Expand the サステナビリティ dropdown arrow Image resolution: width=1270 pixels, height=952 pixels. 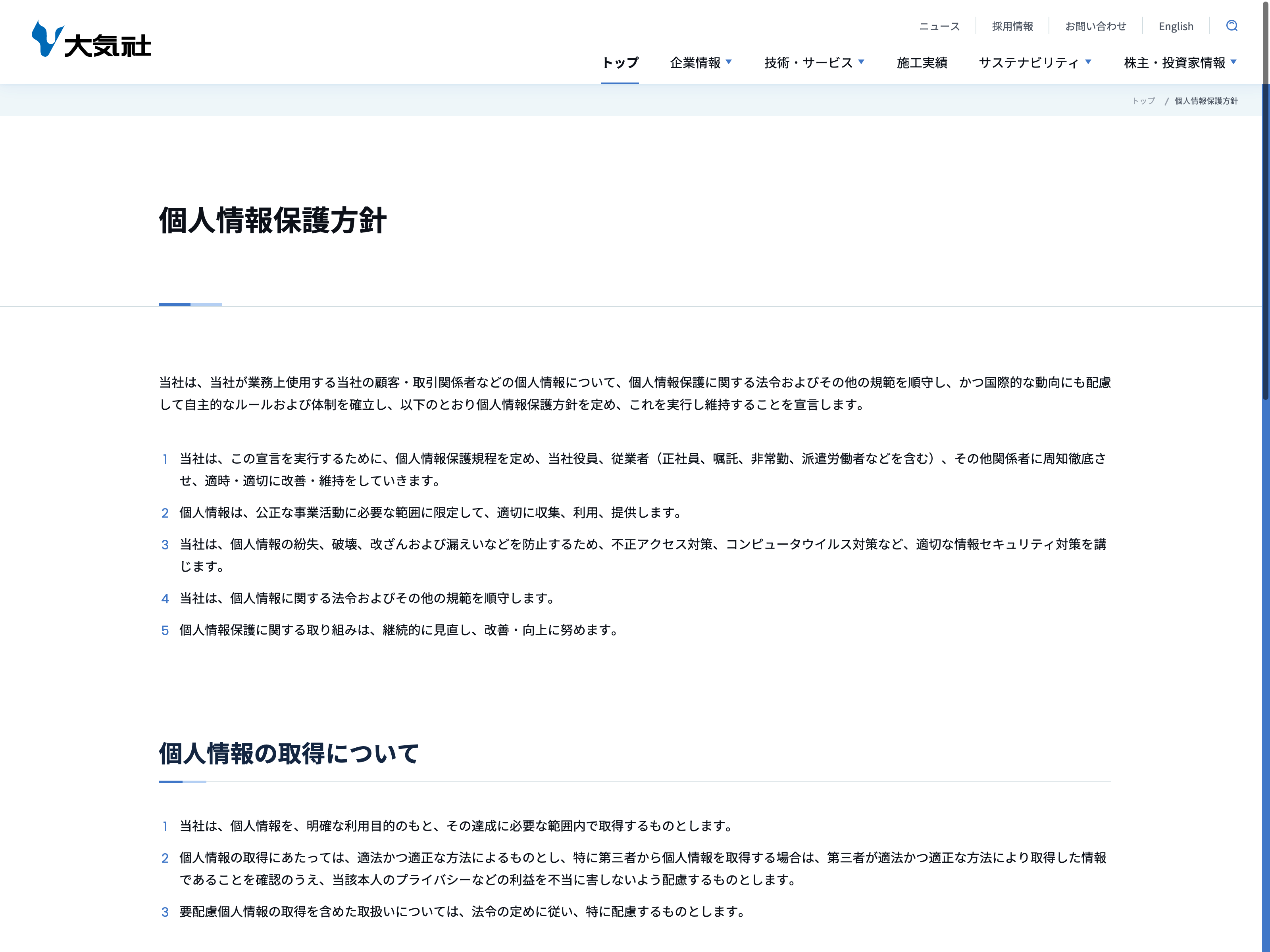coord(1088,61)
